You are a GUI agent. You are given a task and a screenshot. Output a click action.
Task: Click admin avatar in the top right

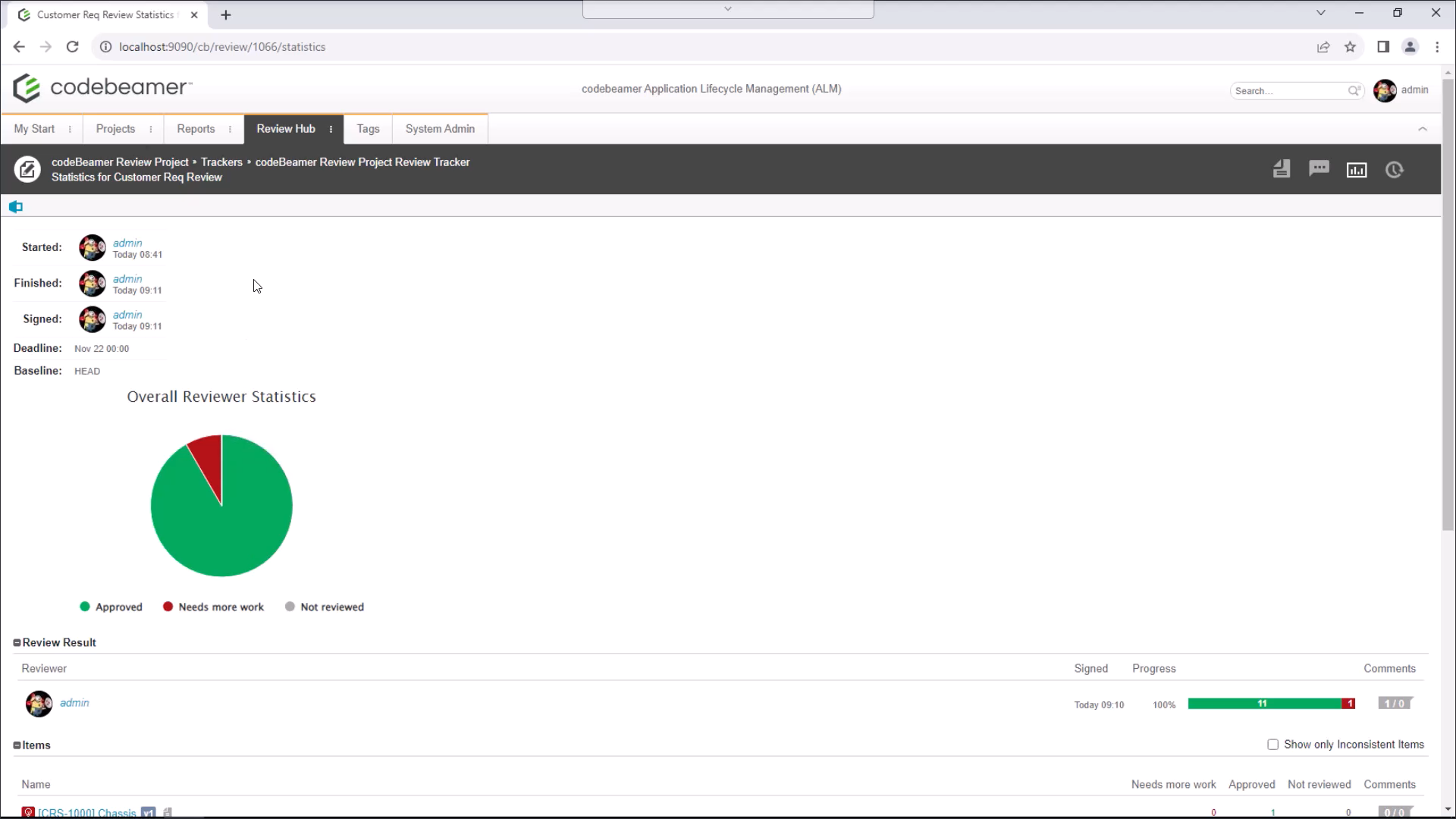click(x=1385, y=90)
